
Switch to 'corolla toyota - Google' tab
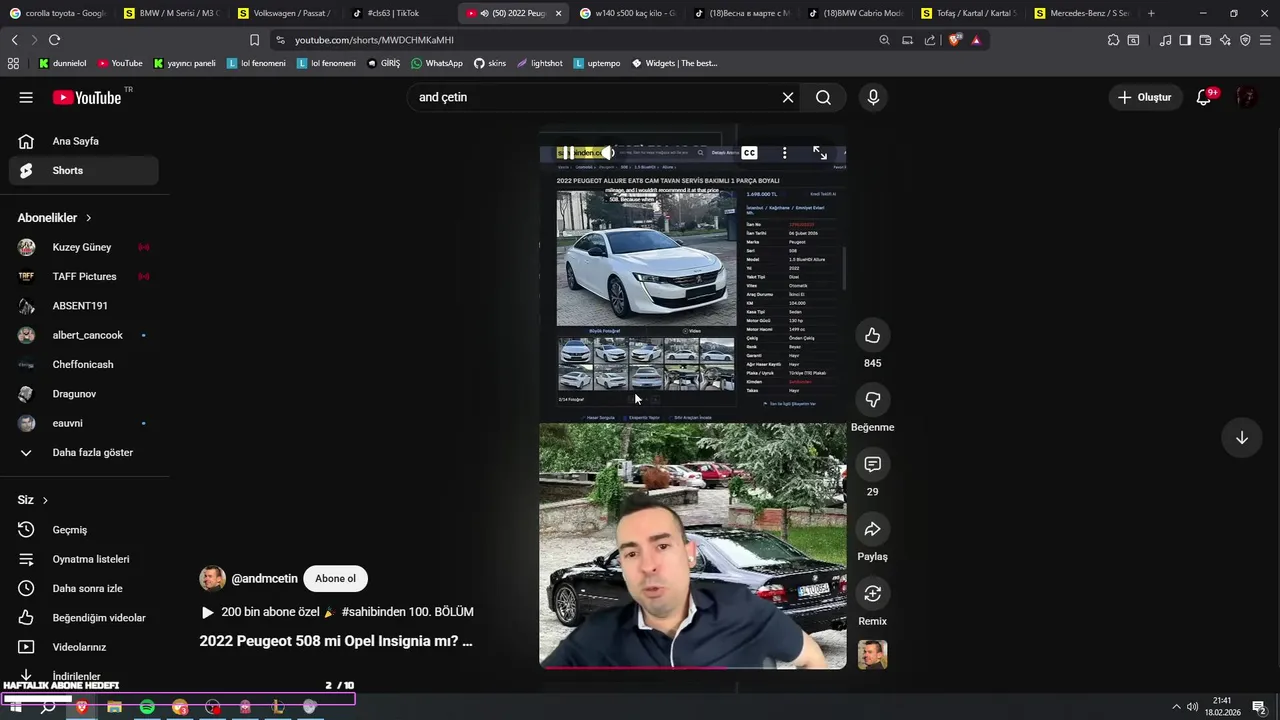click(x=57, y=13)
